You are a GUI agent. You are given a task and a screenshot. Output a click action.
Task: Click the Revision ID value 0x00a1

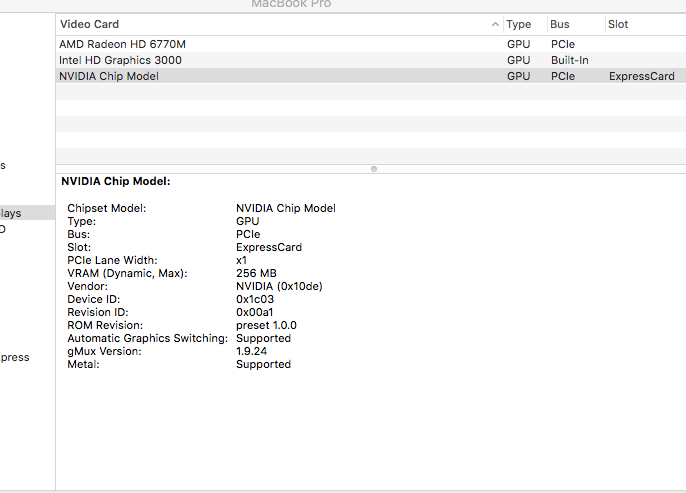coord(254,312)
